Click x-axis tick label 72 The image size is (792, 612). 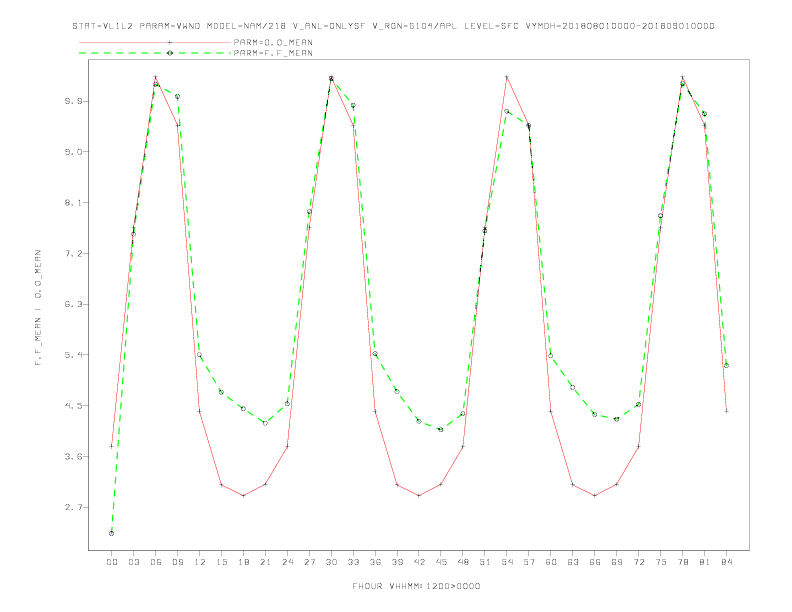(x=639, y=562)
